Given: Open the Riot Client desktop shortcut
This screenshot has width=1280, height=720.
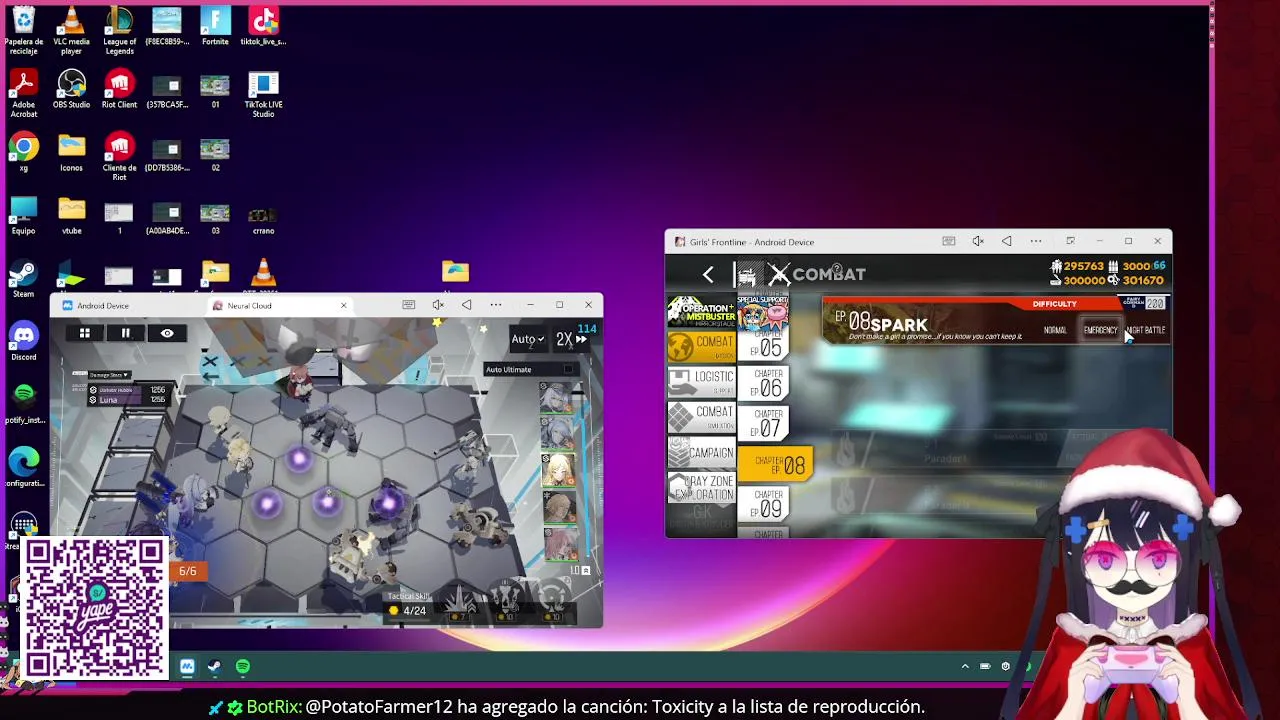Looking at the screenshot, I should (x=119, y=89).
